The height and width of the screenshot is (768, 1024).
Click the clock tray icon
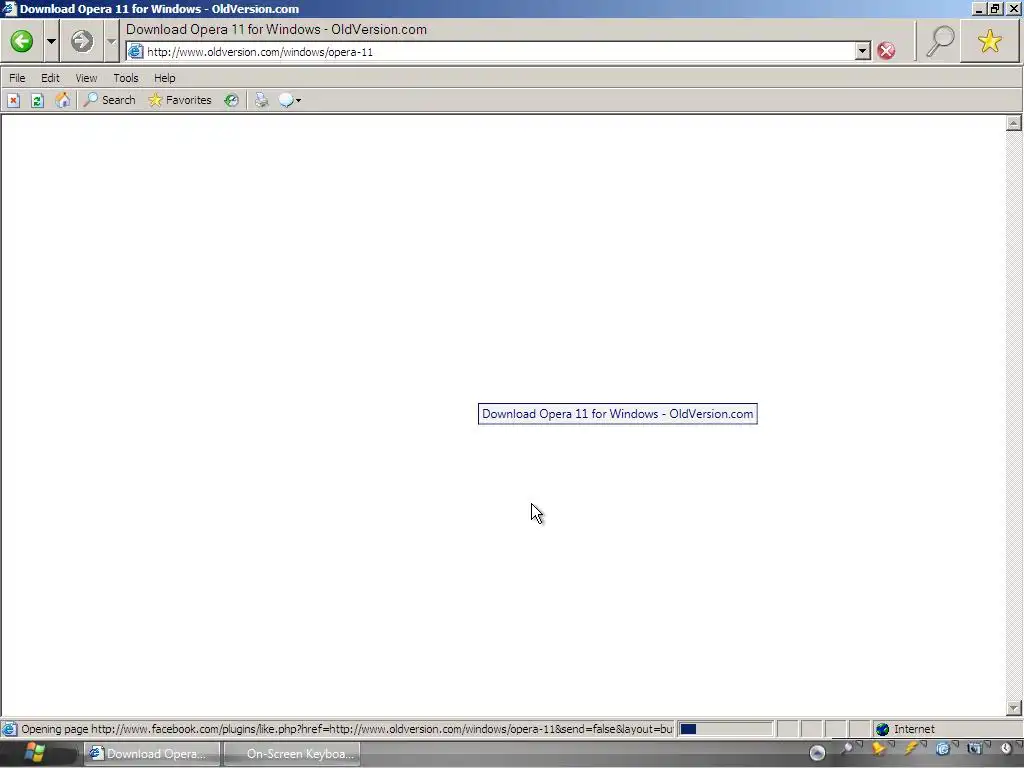(x=1006, y=749)
